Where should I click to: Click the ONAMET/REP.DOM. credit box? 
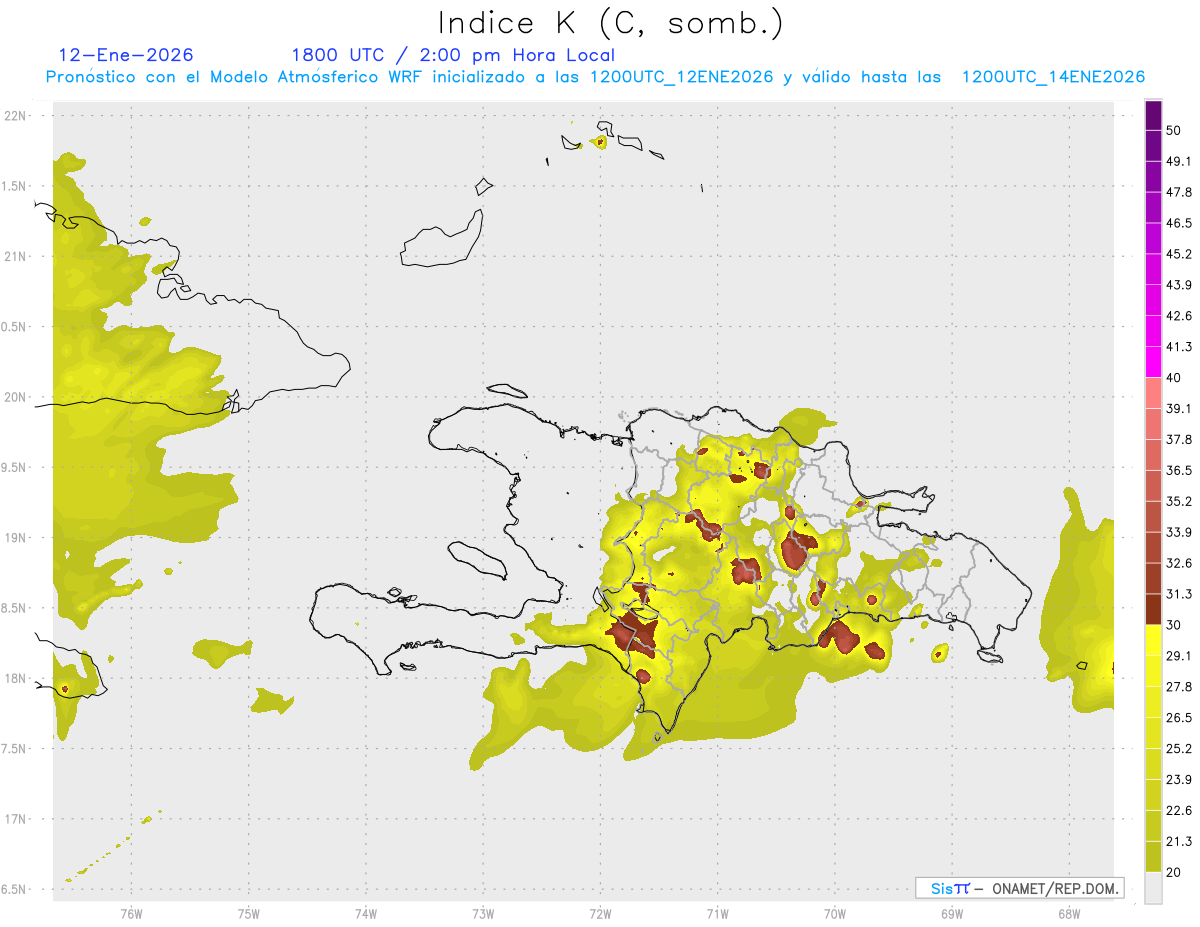coord(1019,888)
